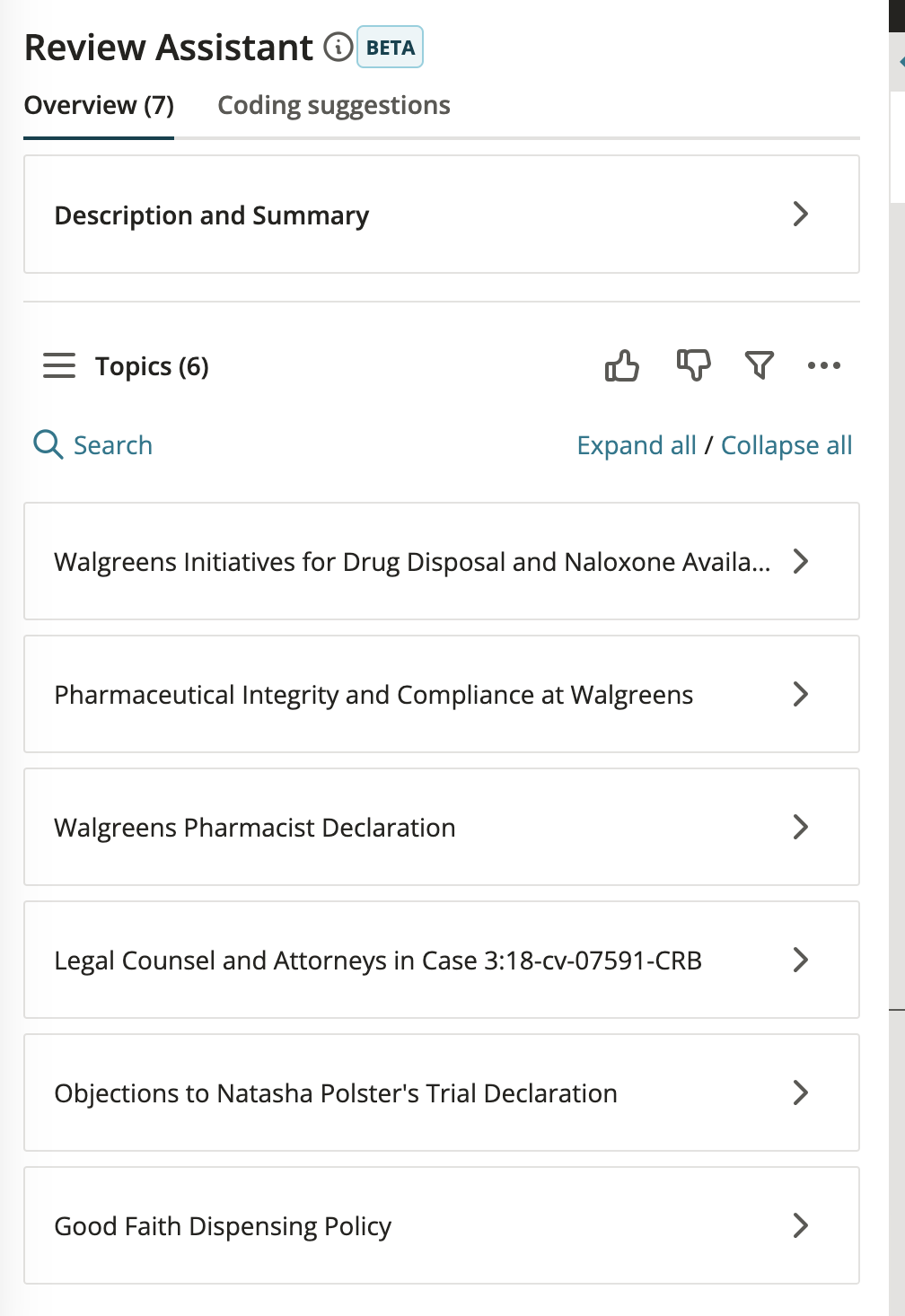The image size is (905, 1316).
Task: Click the thumbs up icon for Topics
Action: click(621, 365)
